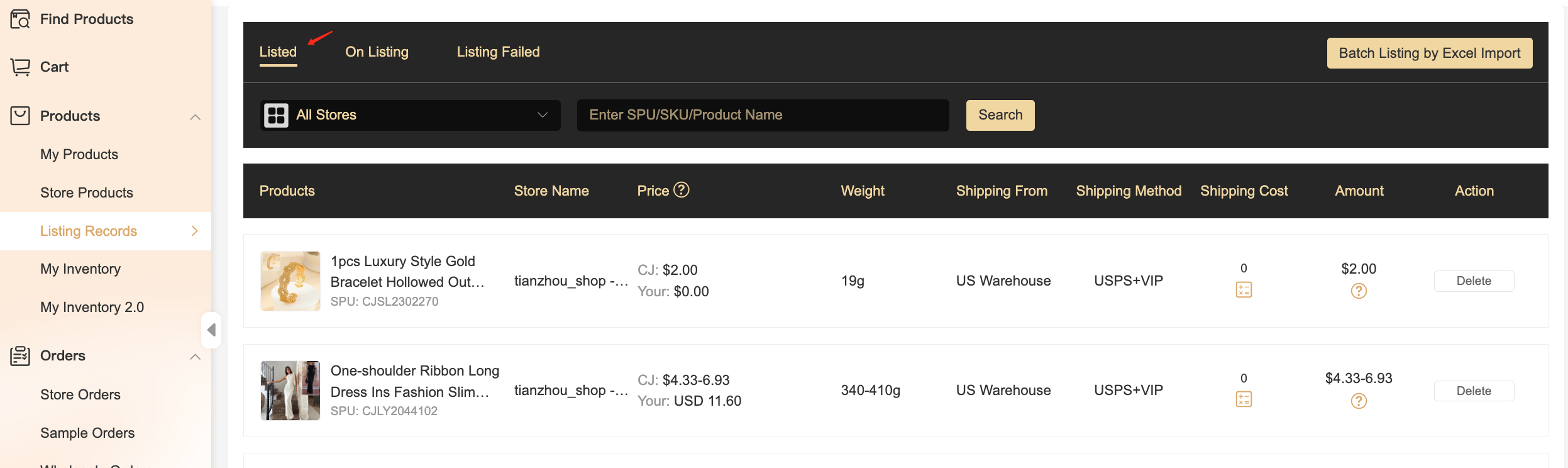The width and height of the screenshot is (1568, 468).
Task: Switch to the On Listing tab
Action: point(377,52)
